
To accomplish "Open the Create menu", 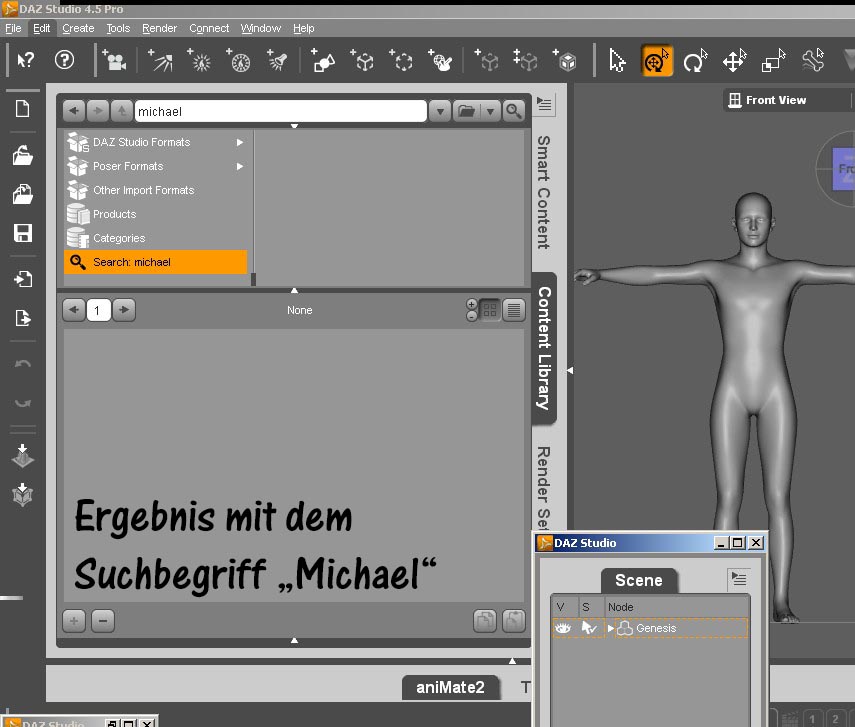I will click(78, 28).
